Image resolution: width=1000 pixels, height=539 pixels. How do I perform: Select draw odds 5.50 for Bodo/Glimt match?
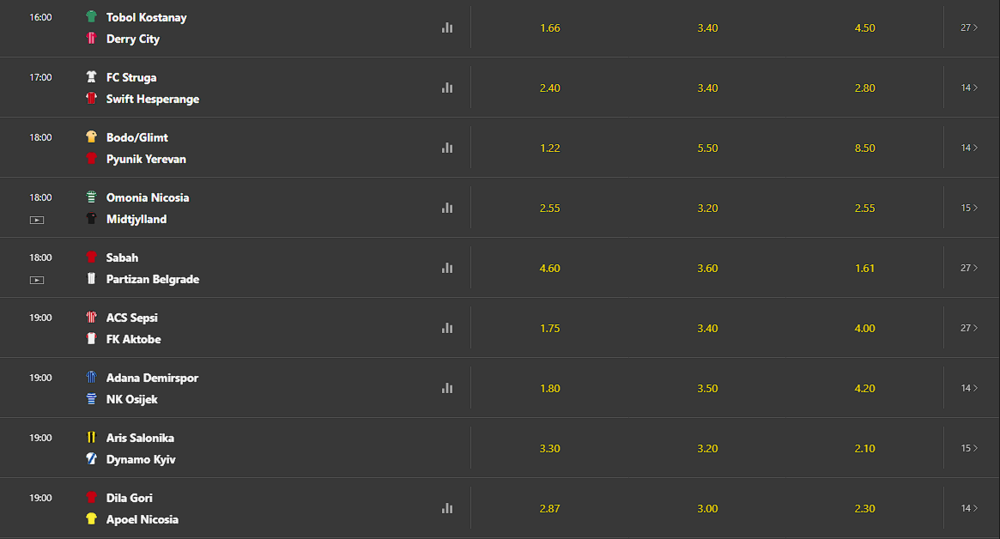pos(707,148)
